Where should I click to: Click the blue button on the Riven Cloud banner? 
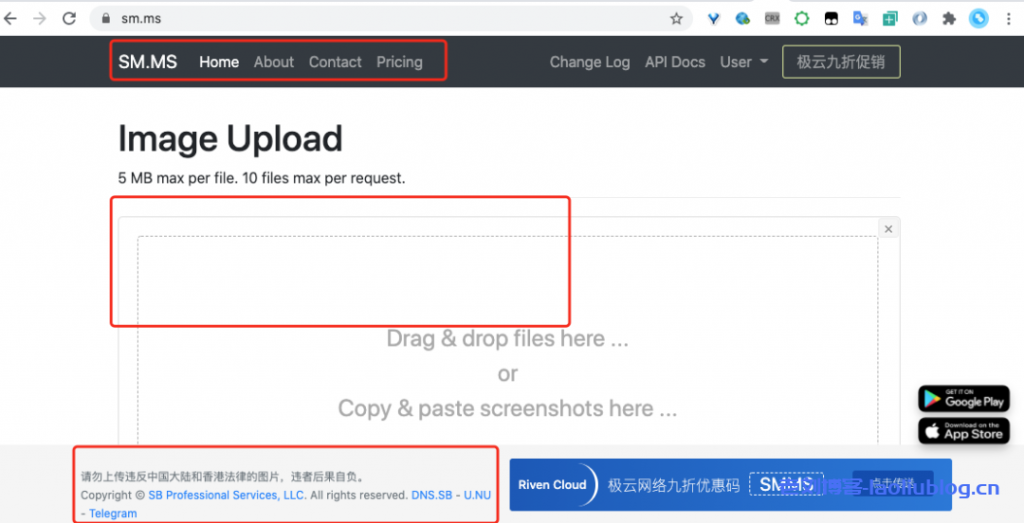point(893,484)
